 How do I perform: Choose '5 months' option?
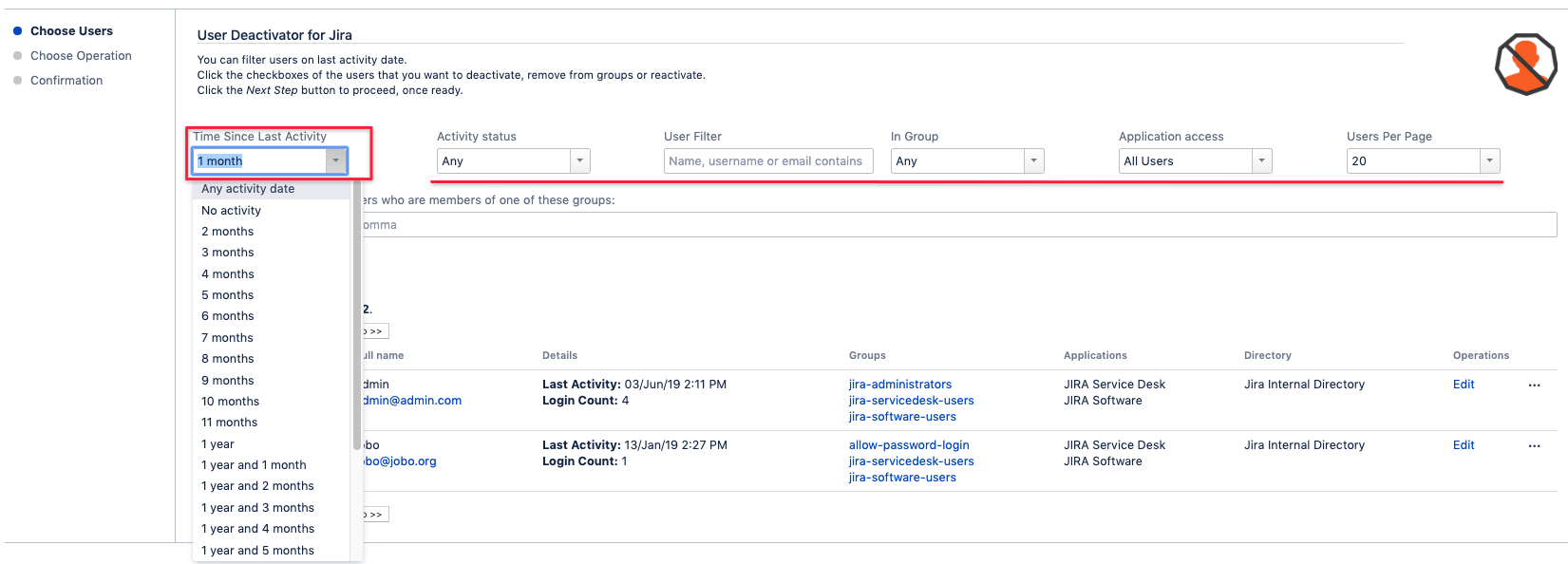(272, 295)
